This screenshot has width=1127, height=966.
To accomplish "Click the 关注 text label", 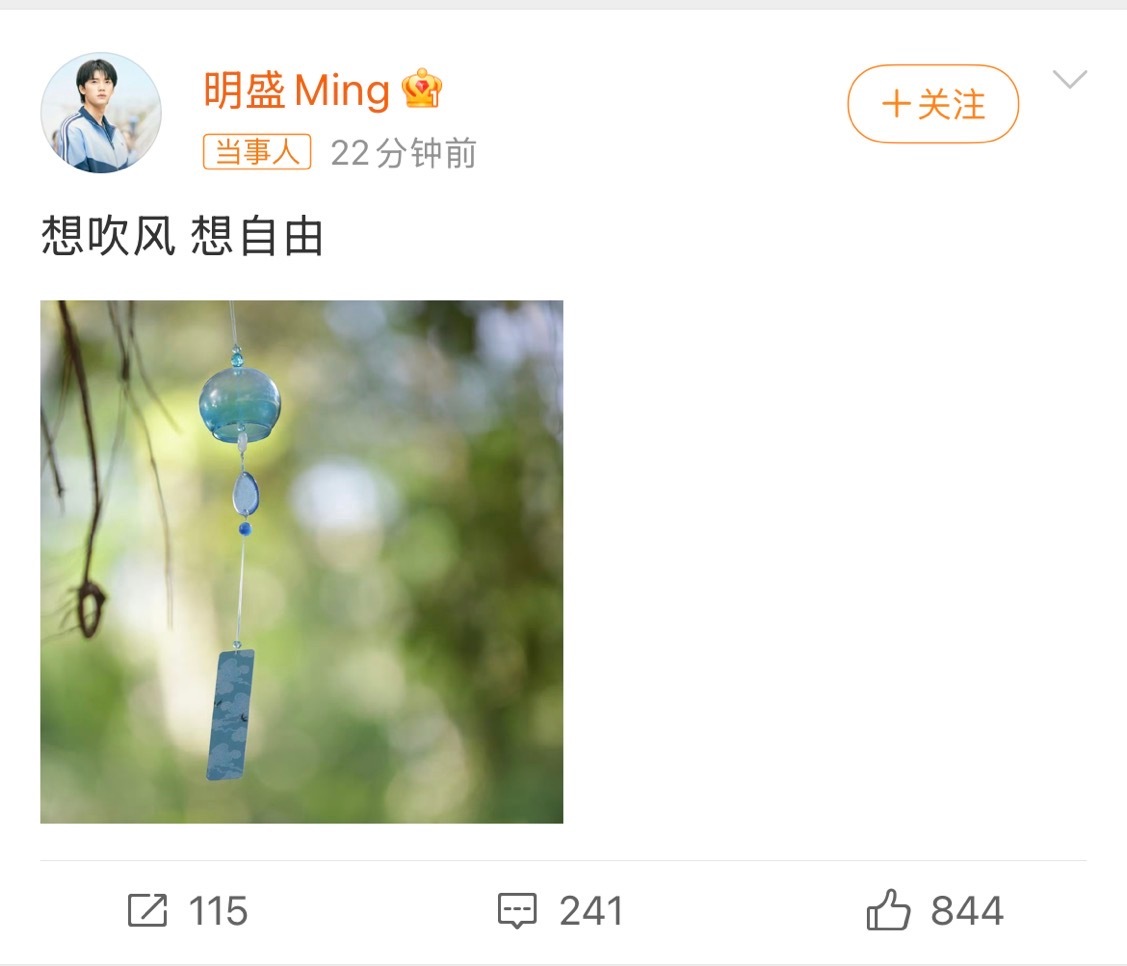I will (952, 104).
